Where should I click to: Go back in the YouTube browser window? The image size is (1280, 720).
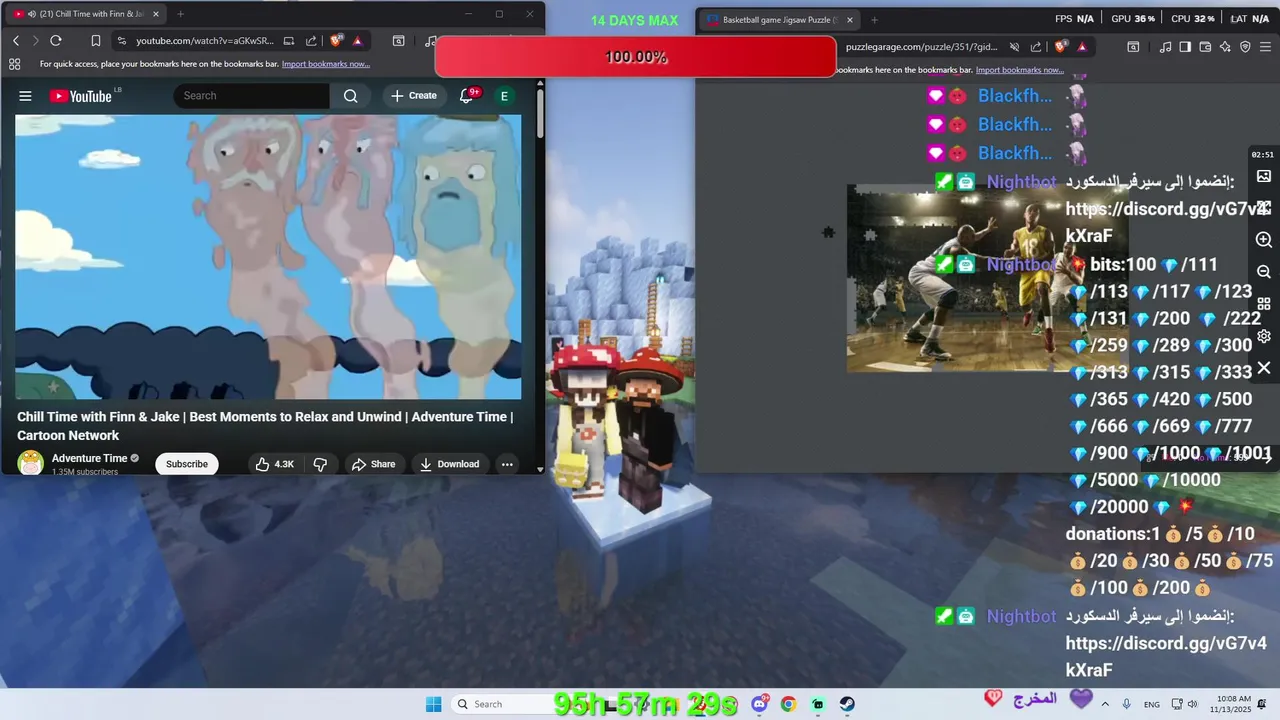16,41
